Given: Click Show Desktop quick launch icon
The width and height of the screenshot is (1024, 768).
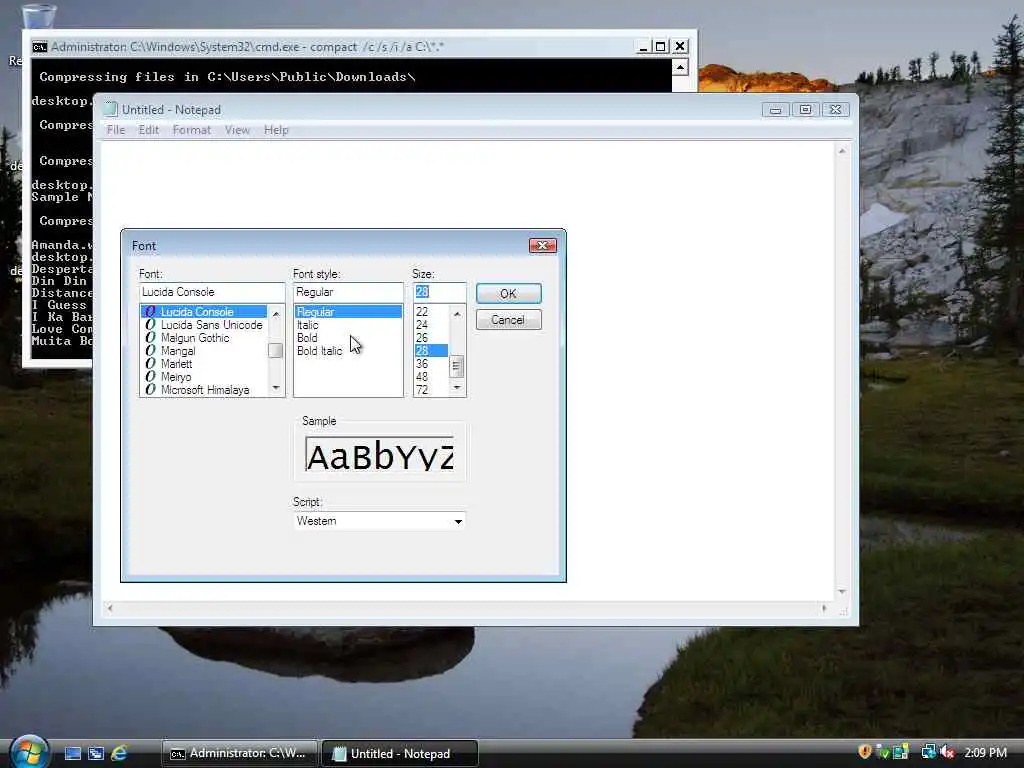Looking at the screenshot, I should pyautogui.click(x=72, y=753).
